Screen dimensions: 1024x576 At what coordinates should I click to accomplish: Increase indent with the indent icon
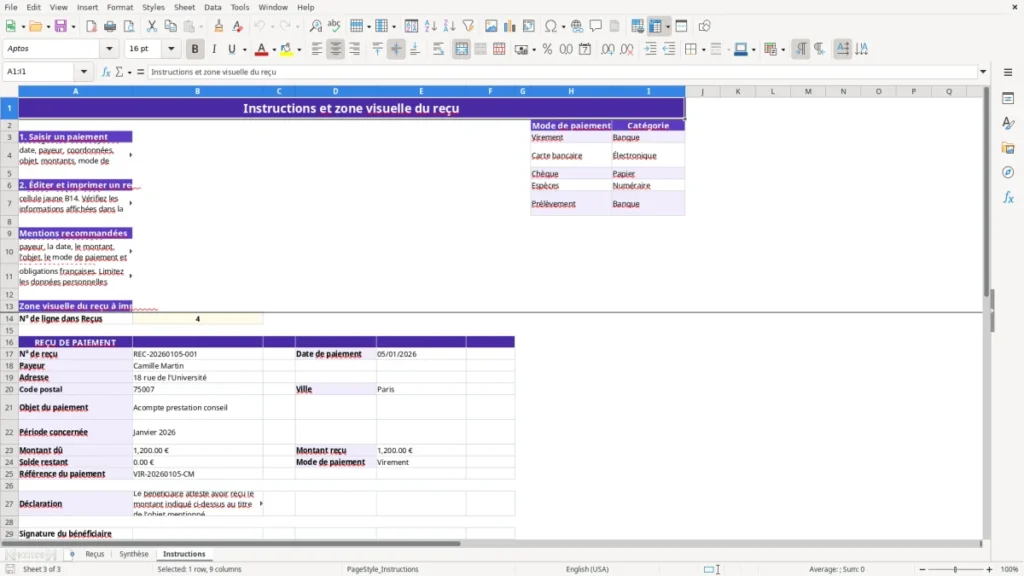coord(650,49)
